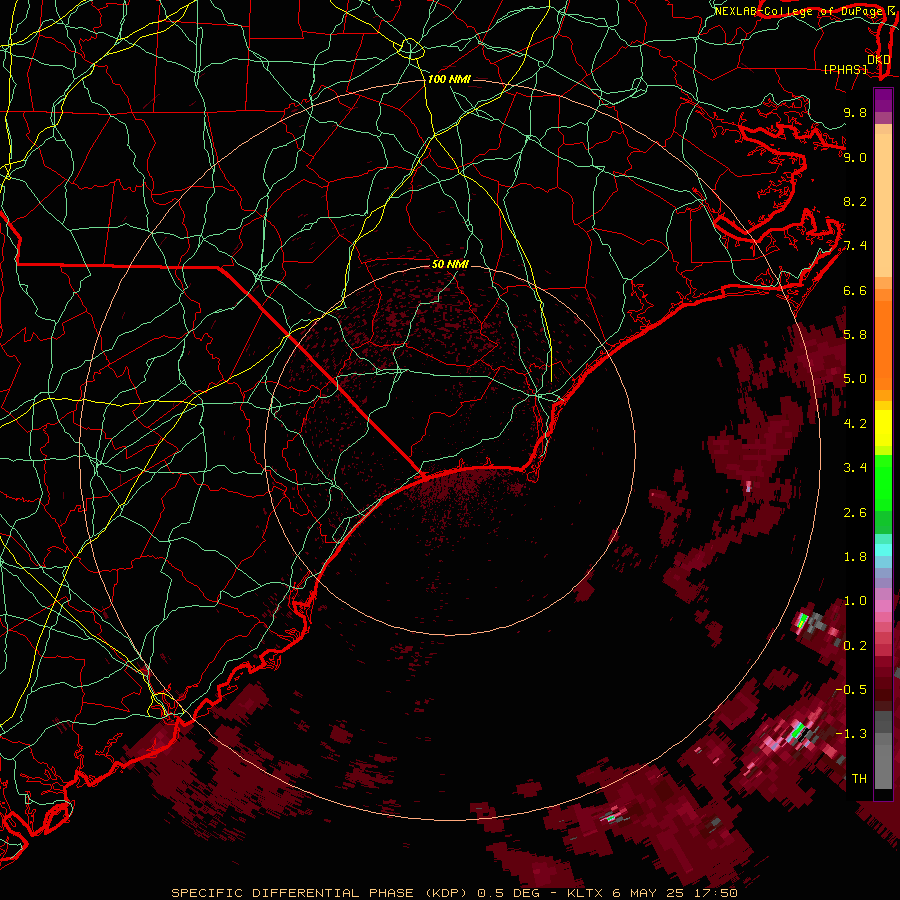Click the 5.8 color bar value
Viewport: 900px width, 900px height.
[x=855, y=335]
